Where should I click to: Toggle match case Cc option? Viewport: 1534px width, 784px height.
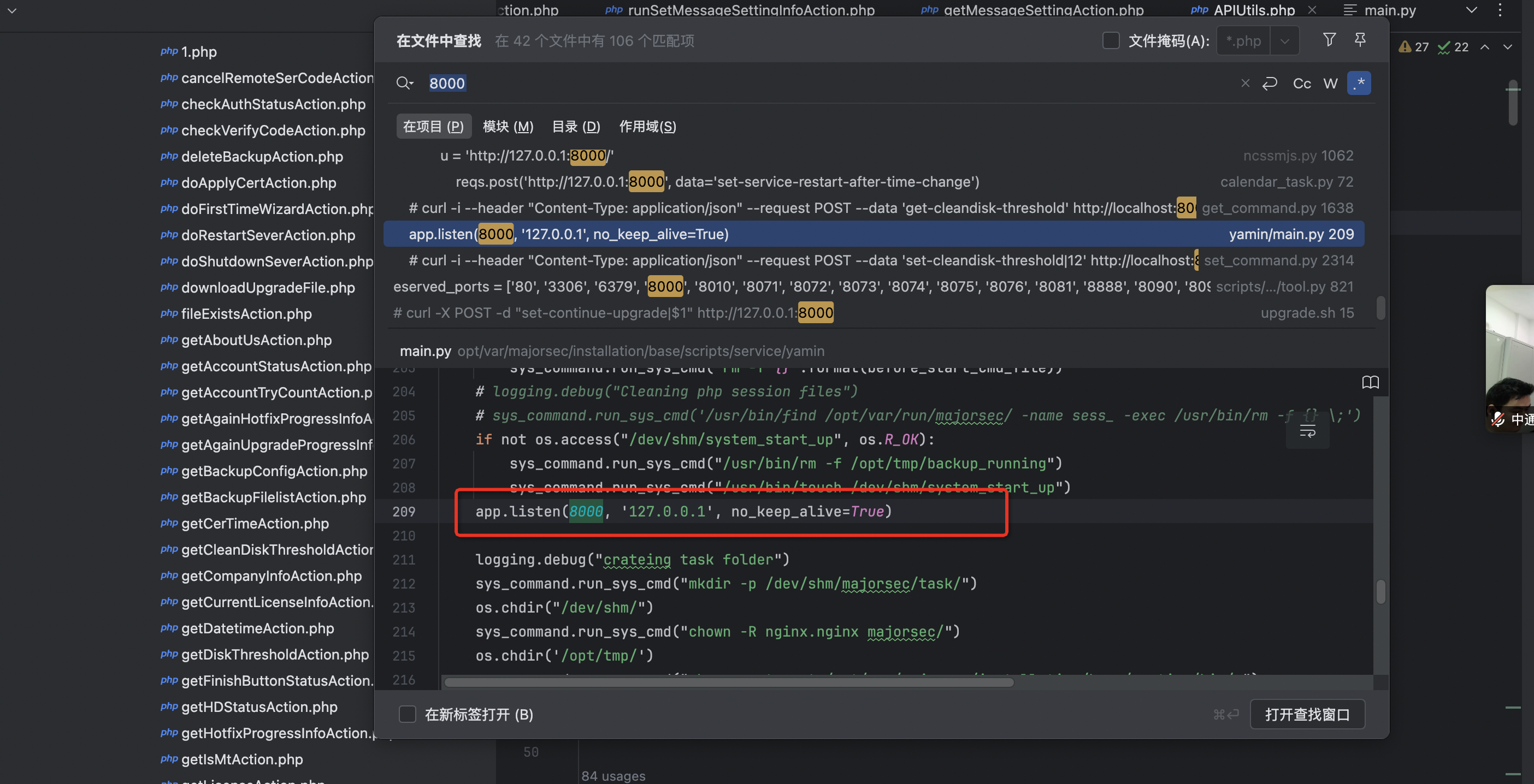click(x=1302, y=84)
